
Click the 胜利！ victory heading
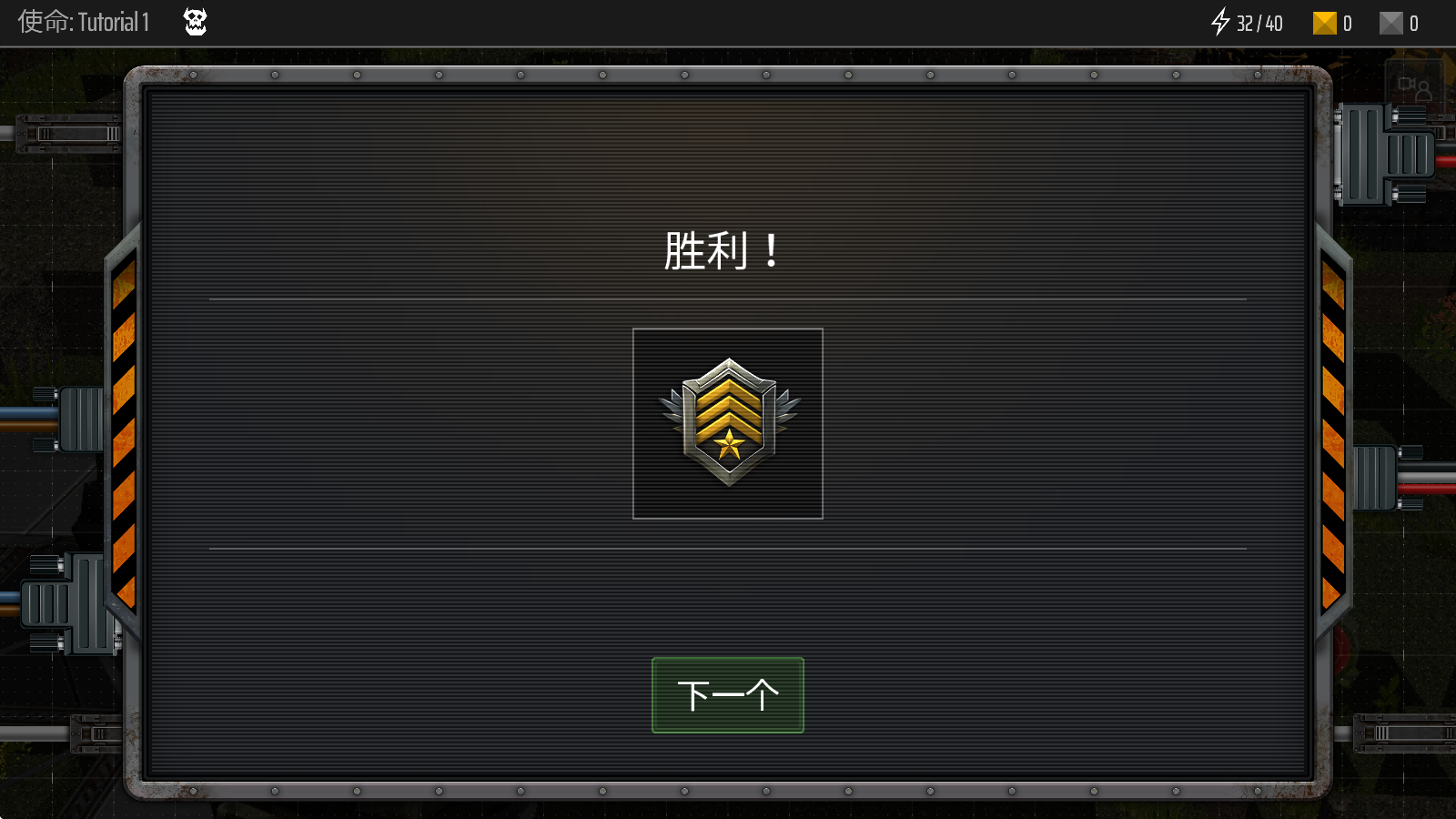[723, 250]
